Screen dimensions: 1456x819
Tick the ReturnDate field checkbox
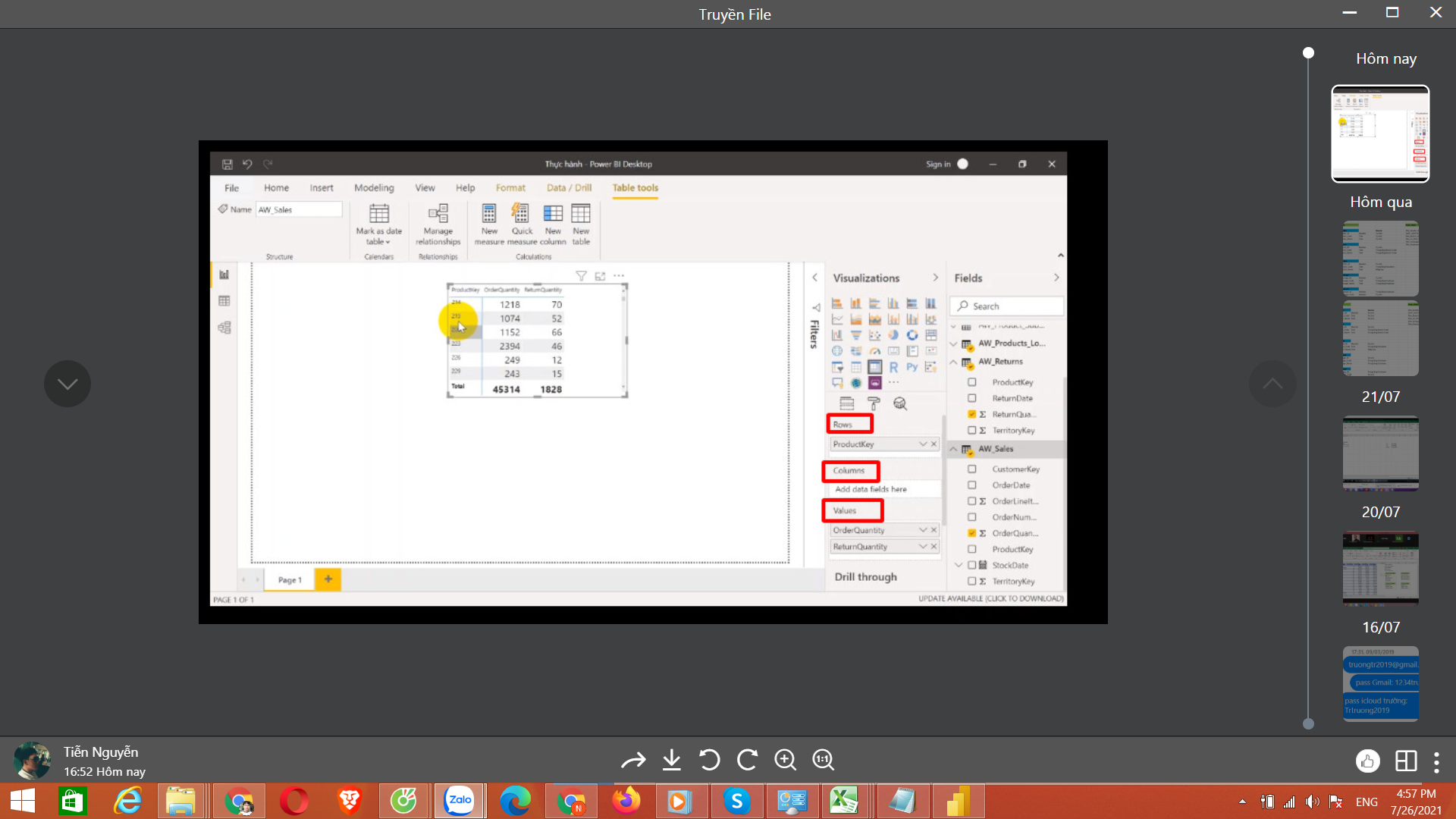(971, 398)
